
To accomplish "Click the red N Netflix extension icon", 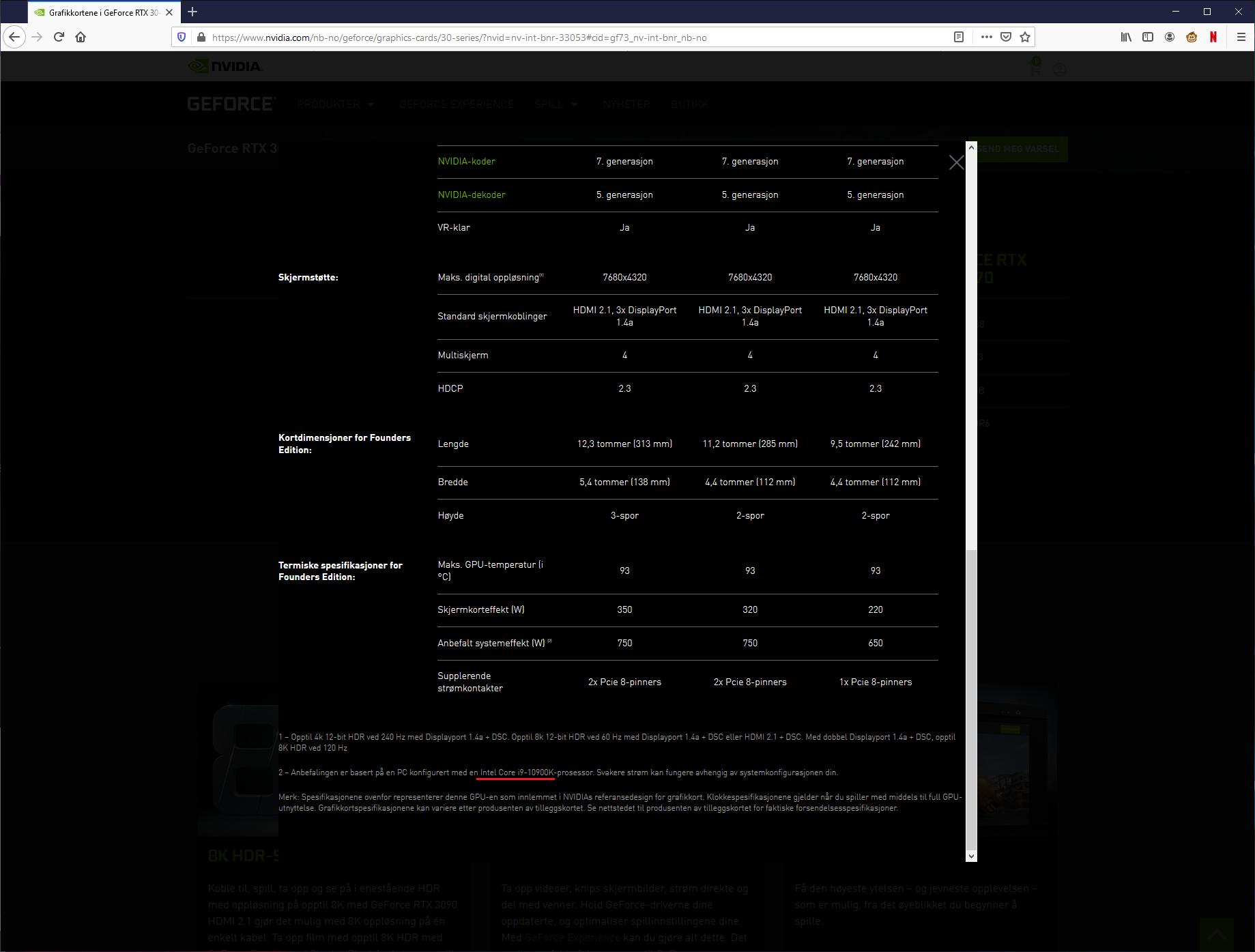I will tap(1213, 37).
